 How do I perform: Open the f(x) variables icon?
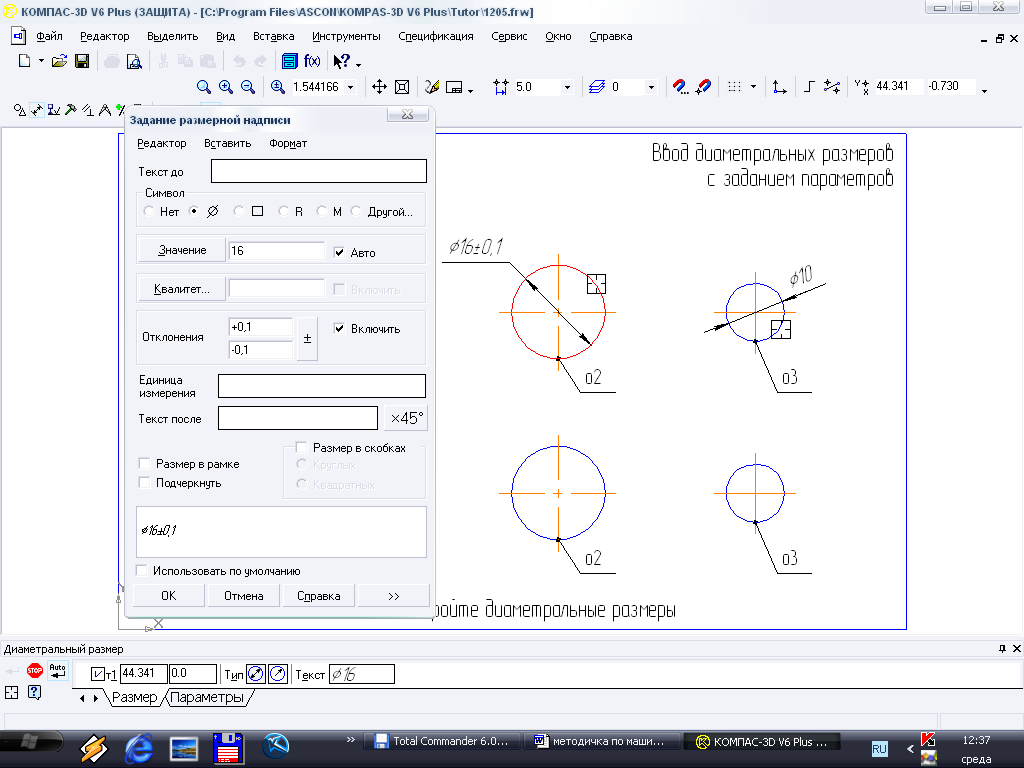pos(312,61)
